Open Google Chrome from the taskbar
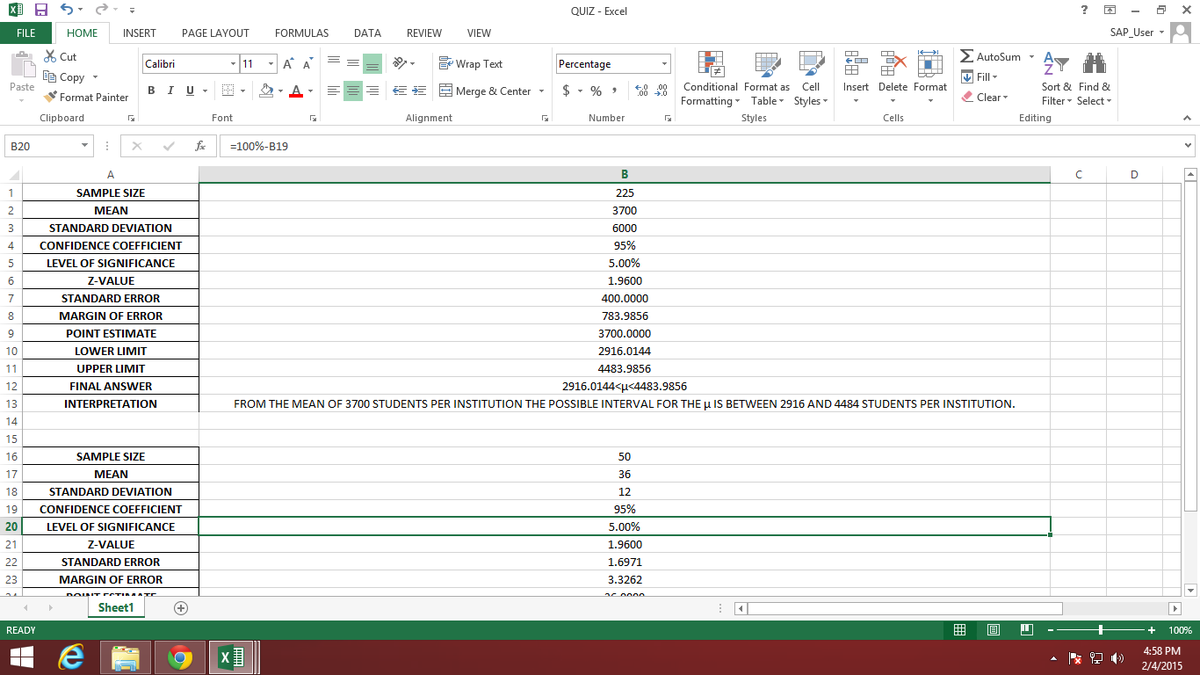The image size is (1200, 675). click(179, 658)
